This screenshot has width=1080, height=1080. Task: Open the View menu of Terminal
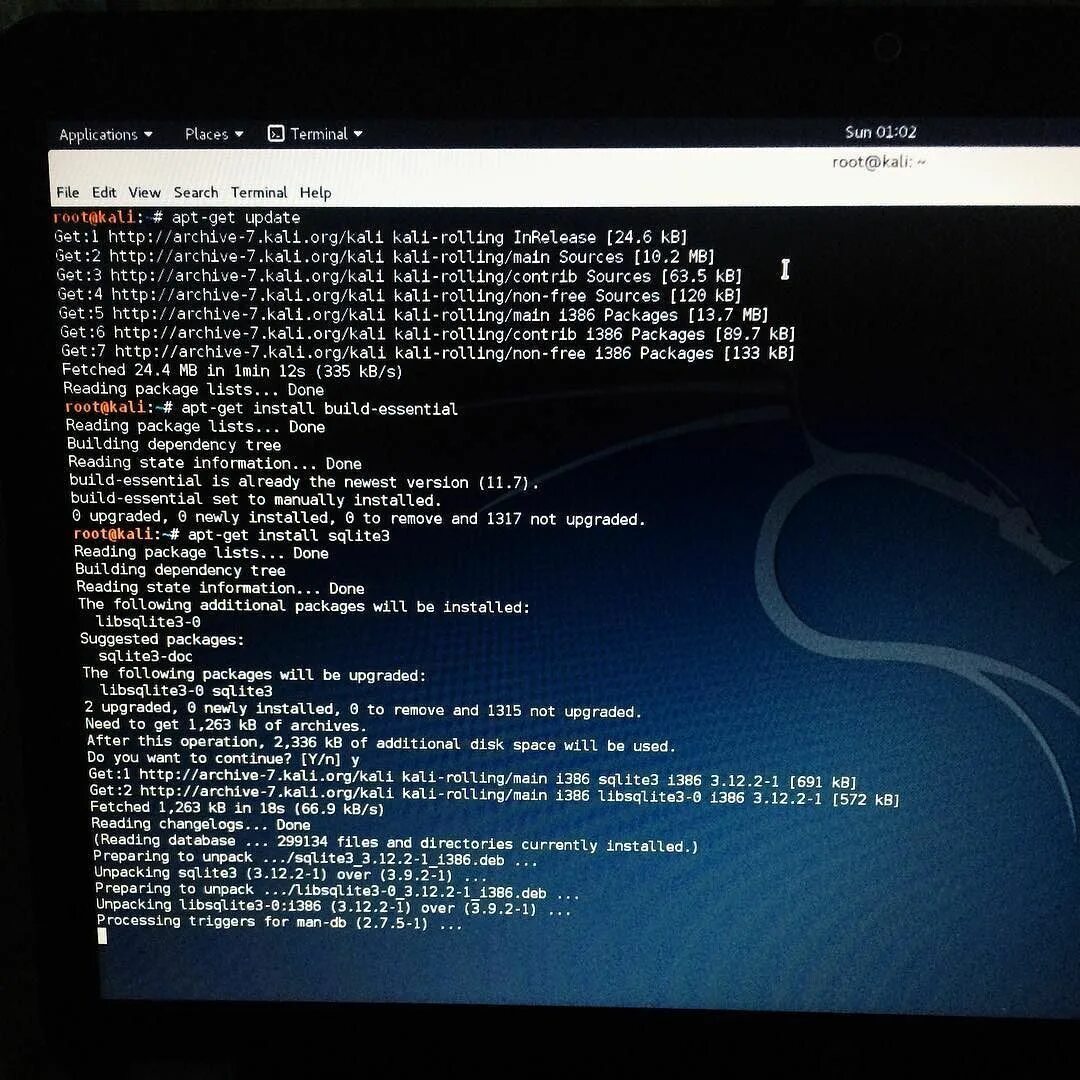145,192
